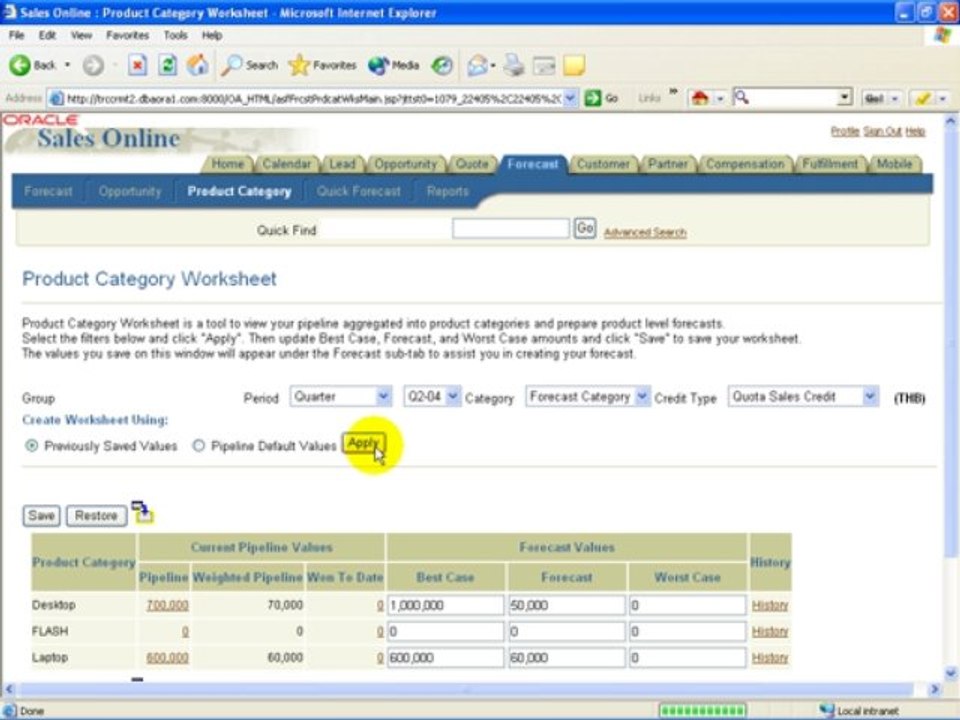Open the Search toolbar button

pyautogui.click(x=250, y=65)
